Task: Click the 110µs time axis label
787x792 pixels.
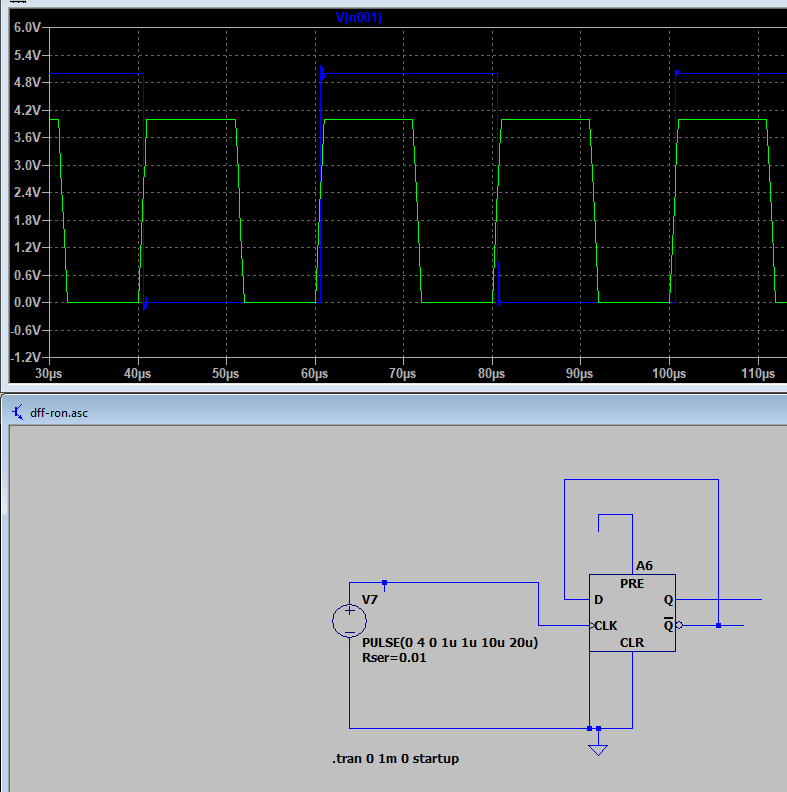Action: (x=758, y=374)
